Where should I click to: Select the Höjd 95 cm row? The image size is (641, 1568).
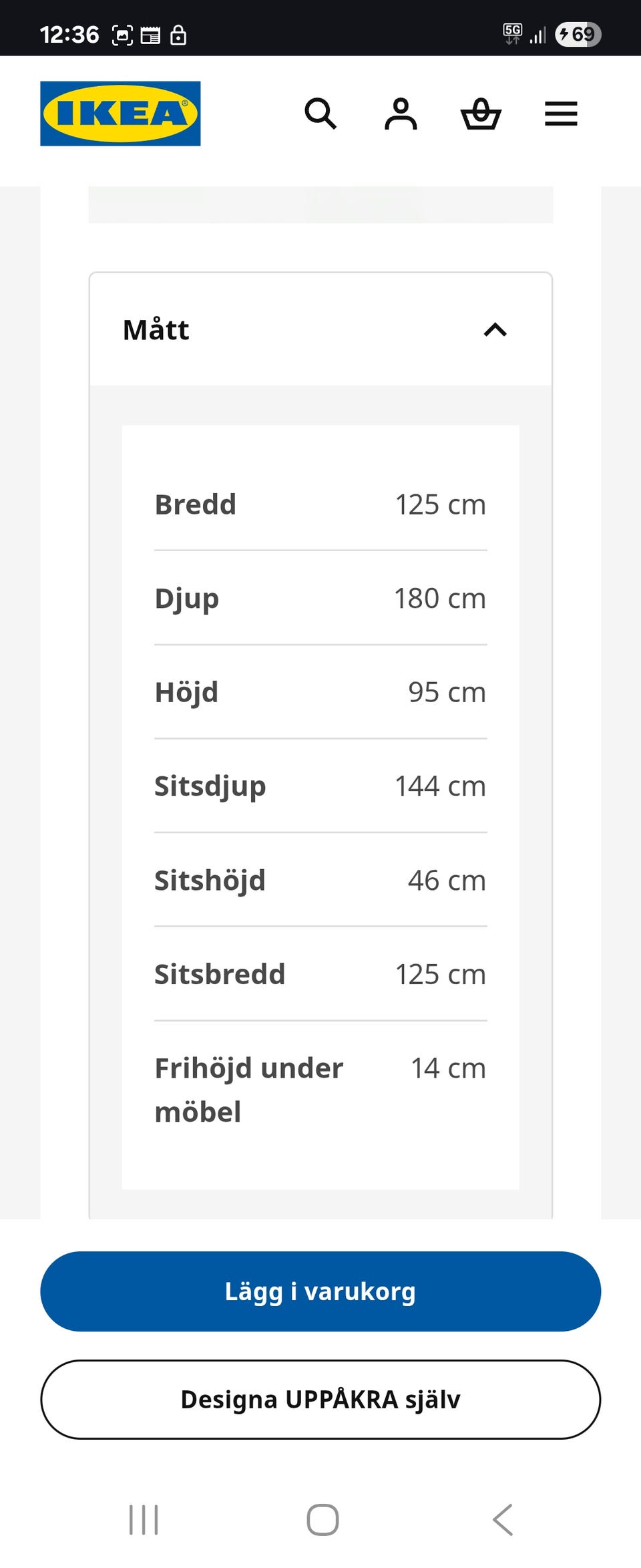pyautogui.click(x=320, y=692)
